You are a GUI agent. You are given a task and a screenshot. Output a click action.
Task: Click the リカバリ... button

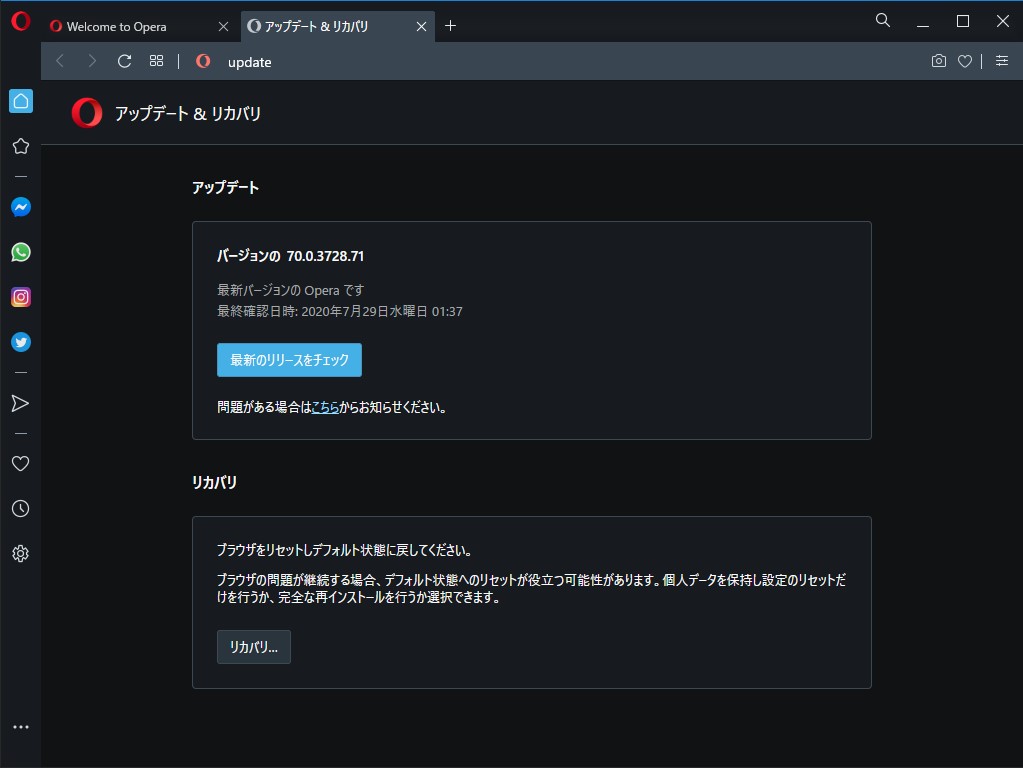point(253,647)
